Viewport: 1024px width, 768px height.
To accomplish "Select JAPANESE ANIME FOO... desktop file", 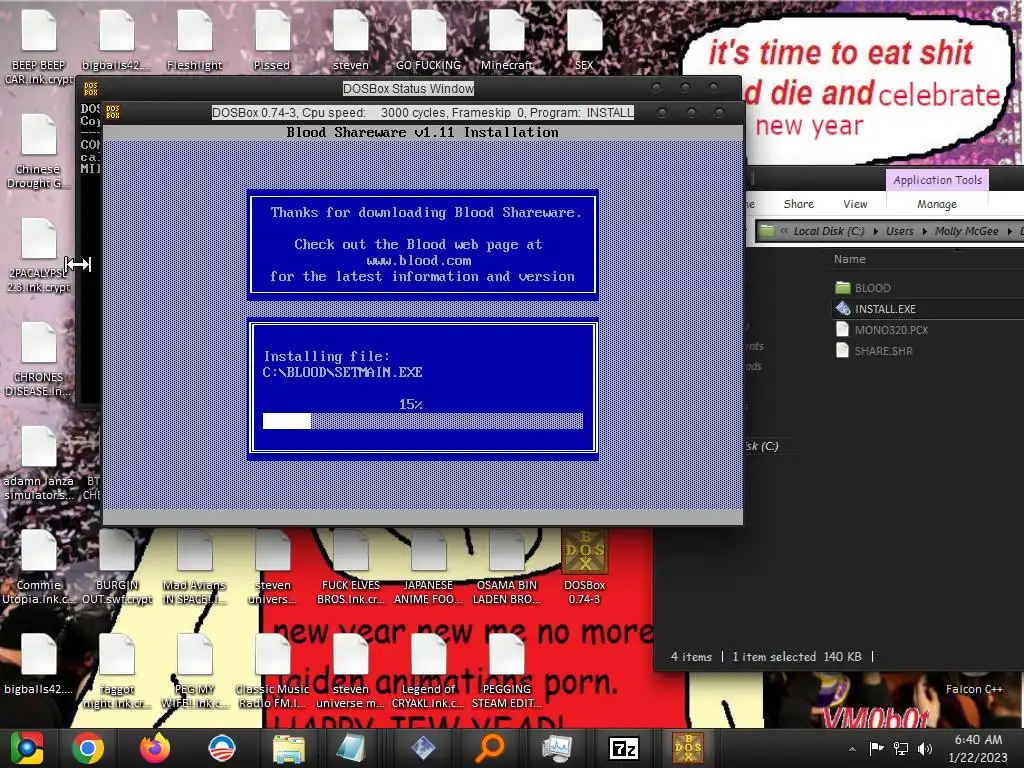I will coord(428,566).
